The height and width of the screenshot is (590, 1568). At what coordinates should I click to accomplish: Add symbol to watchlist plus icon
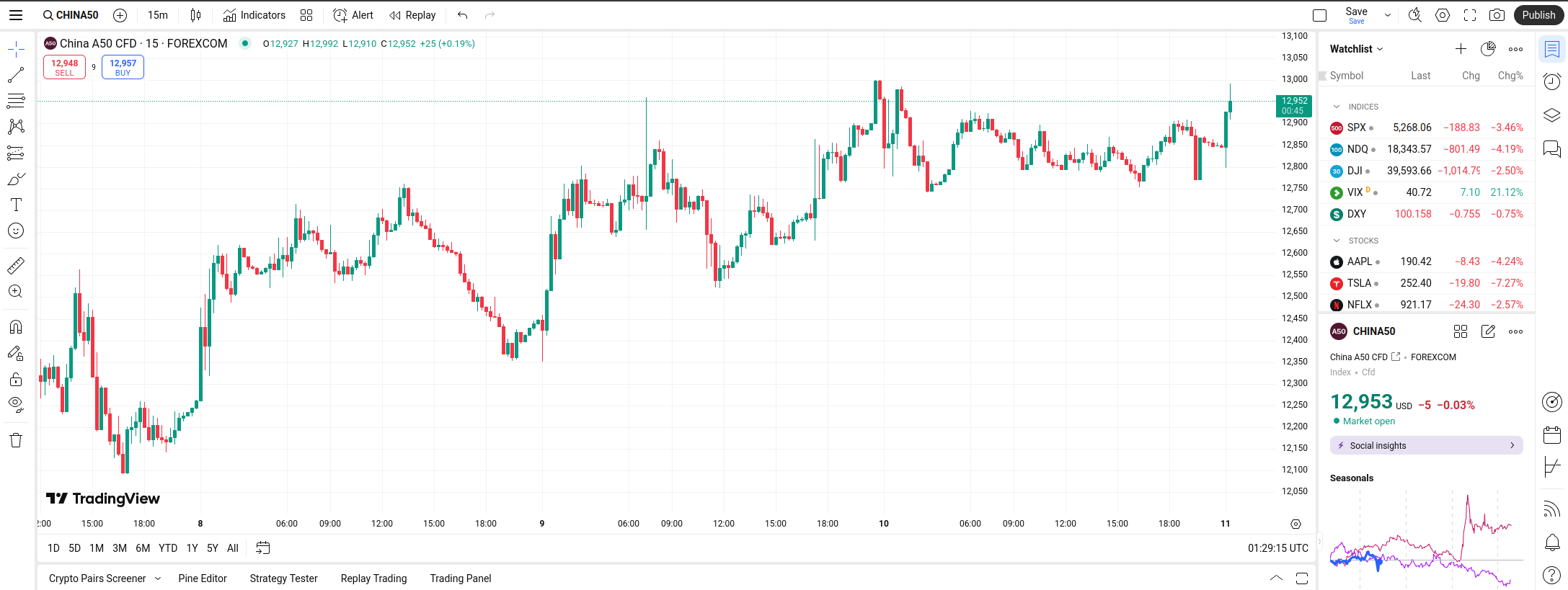click(1461, 49)
